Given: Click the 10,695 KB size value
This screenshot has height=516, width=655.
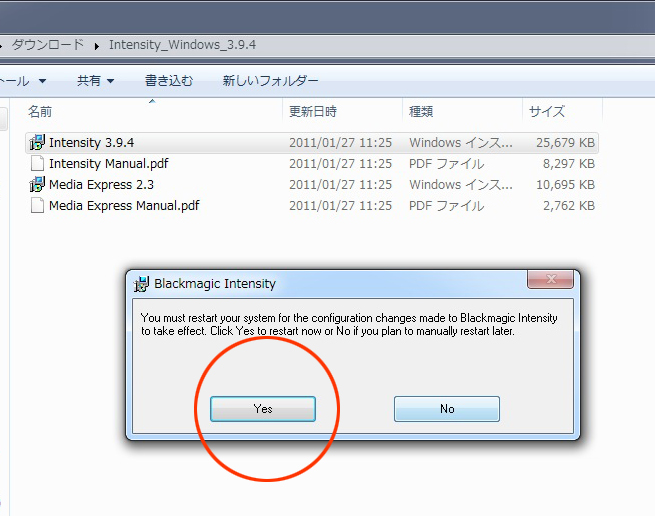Looking at the screenshot, I should coord(565,184).
